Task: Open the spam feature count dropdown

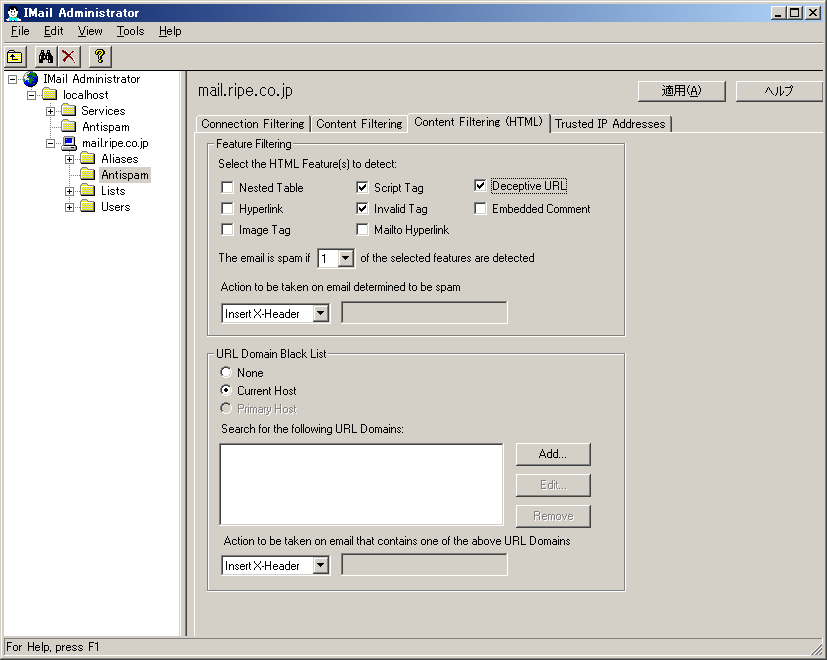Action: point(345,259)
